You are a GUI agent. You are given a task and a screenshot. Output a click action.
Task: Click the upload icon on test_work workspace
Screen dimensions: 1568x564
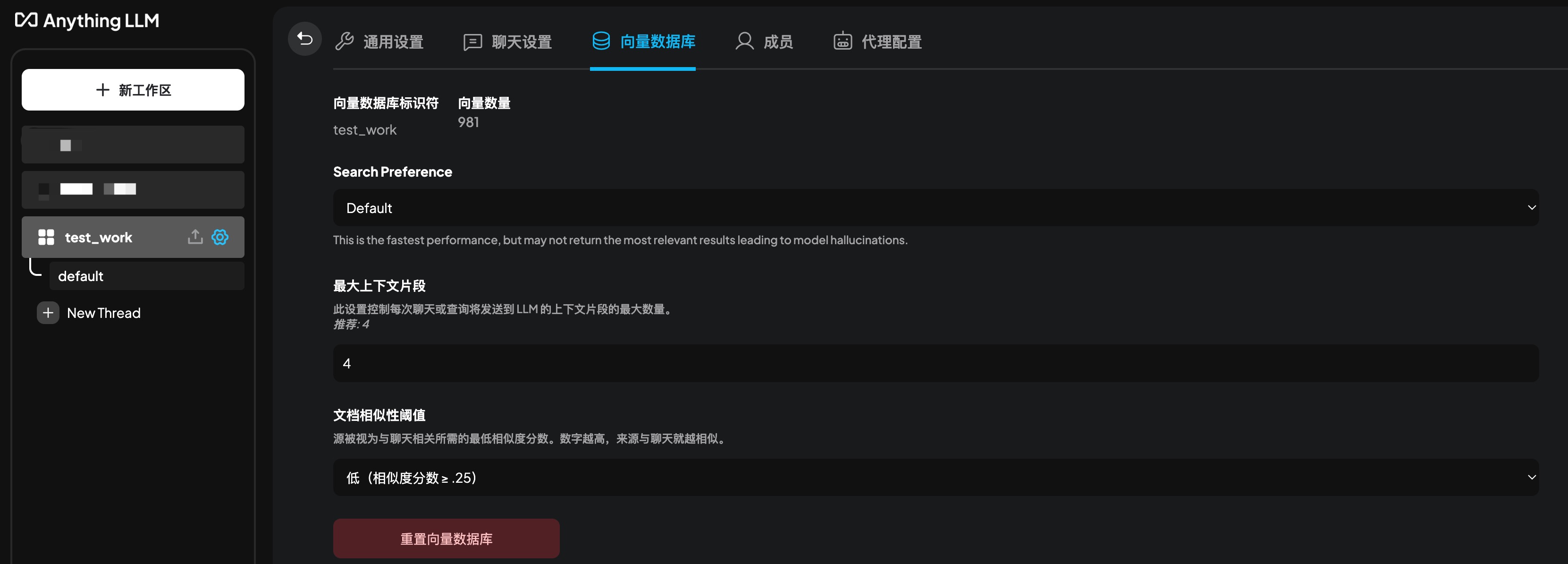[195, 237]
